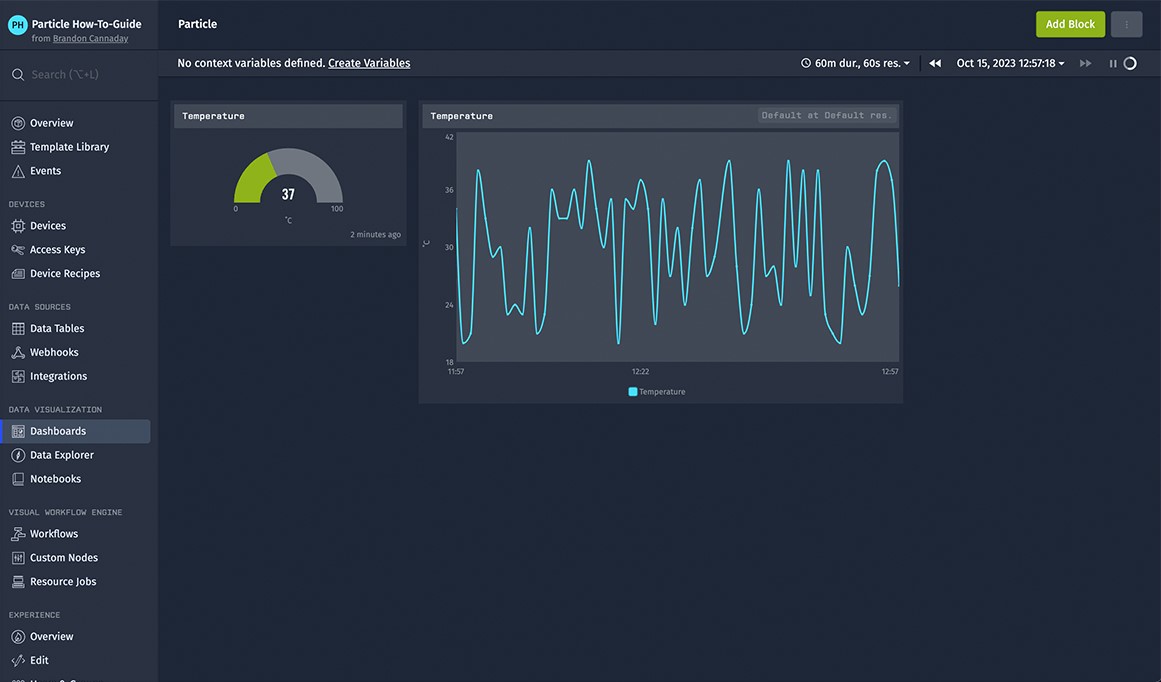Go to the Events page
Screen dimensions: 1161x682
(45, 171)
